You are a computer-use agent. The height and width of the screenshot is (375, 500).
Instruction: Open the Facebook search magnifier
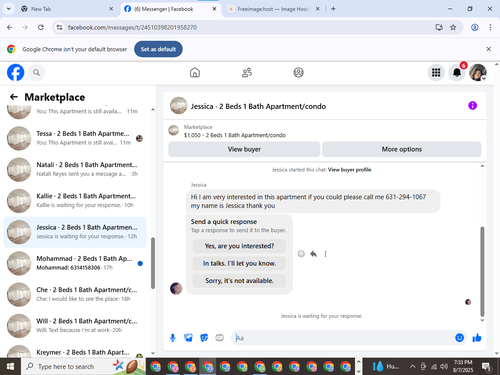tap(36, 72)
